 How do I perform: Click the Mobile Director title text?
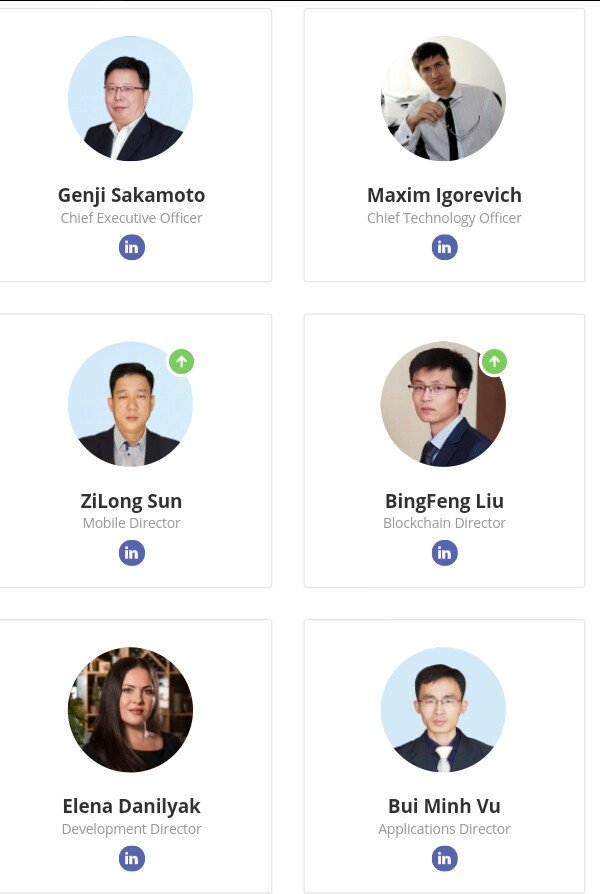click(132, 523)
